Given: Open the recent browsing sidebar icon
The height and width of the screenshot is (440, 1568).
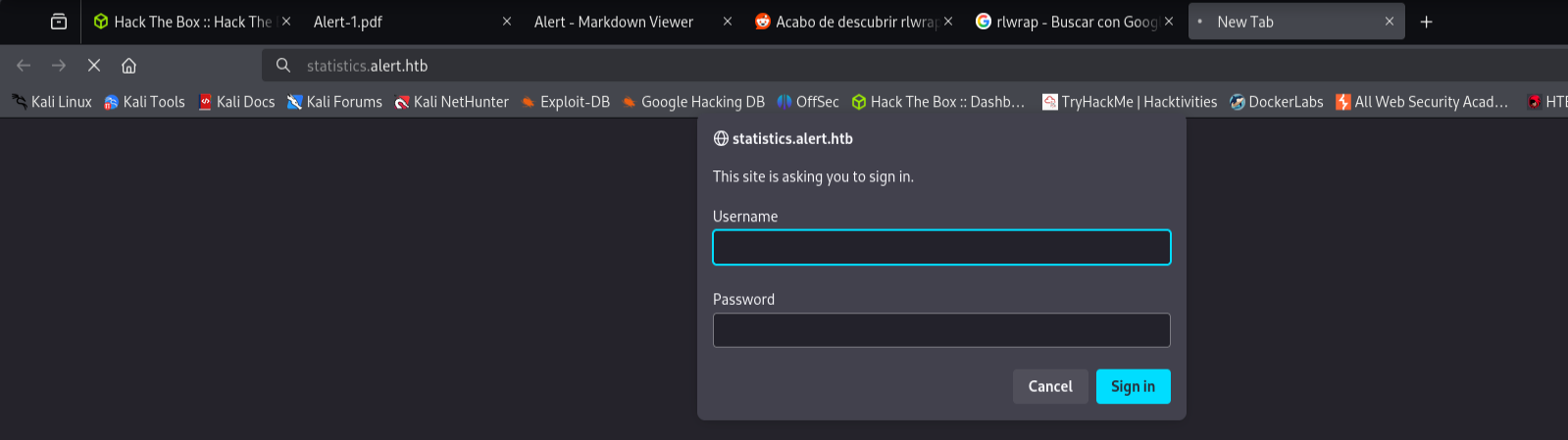Looking at the screenshot, I should 59,22.
